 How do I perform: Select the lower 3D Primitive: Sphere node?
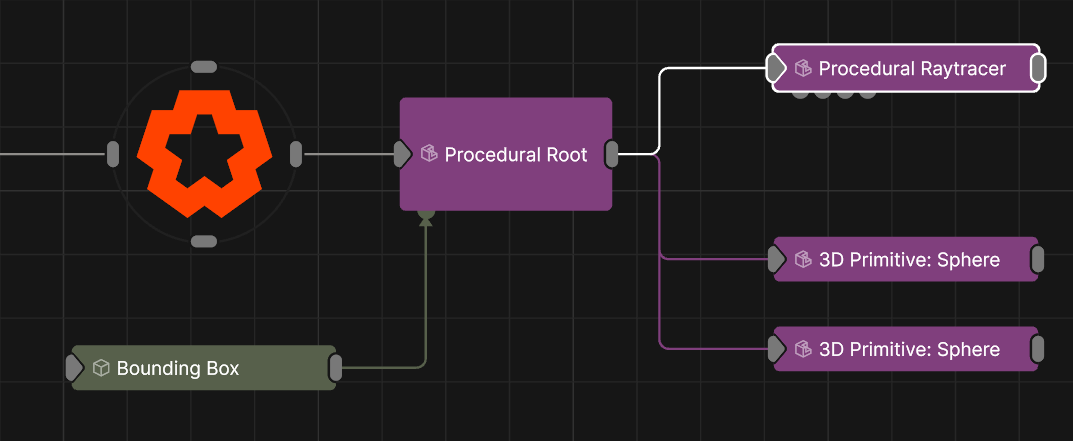point(909,349)
